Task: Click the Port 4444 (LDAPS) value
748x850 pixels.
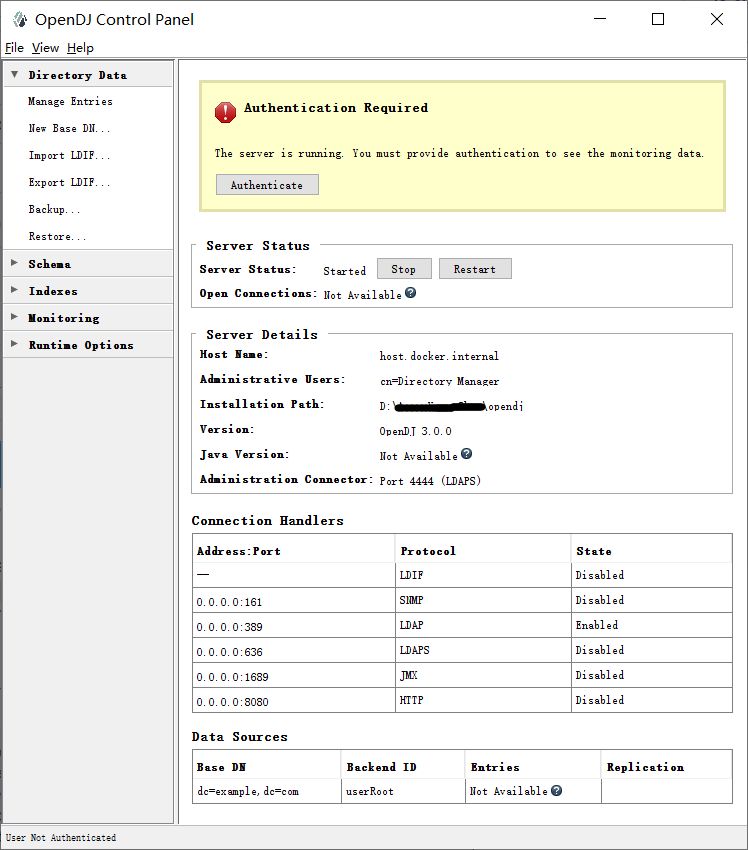Action: (430, 481)
